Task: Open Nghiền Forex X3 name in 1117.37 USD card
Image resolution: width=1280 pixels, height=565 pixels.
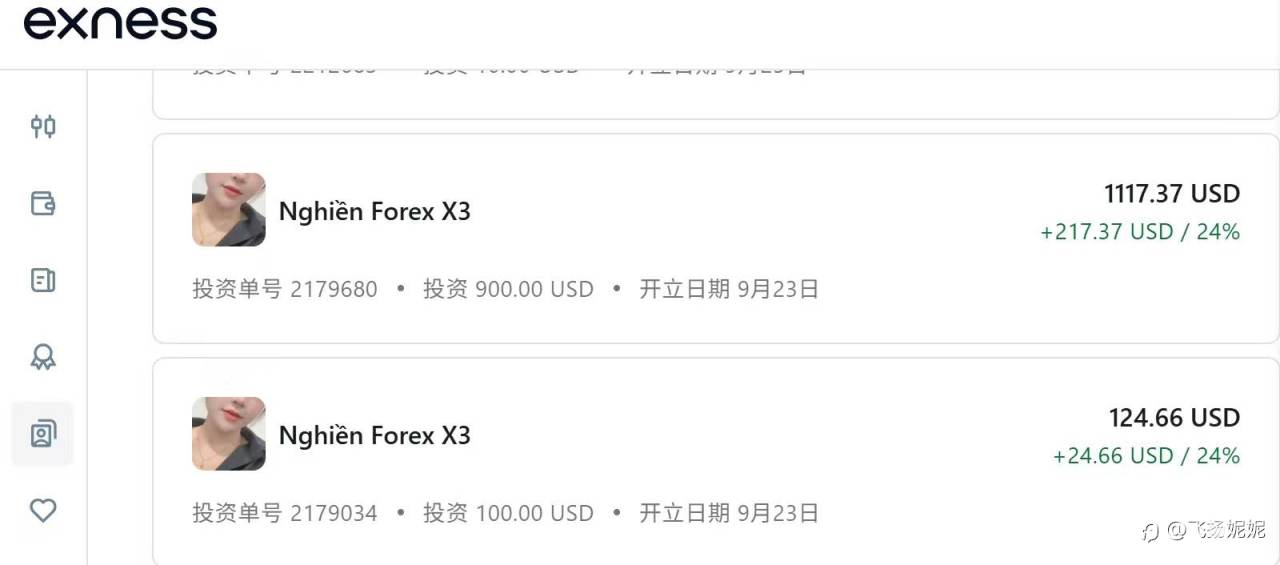Action: (374, 212)
